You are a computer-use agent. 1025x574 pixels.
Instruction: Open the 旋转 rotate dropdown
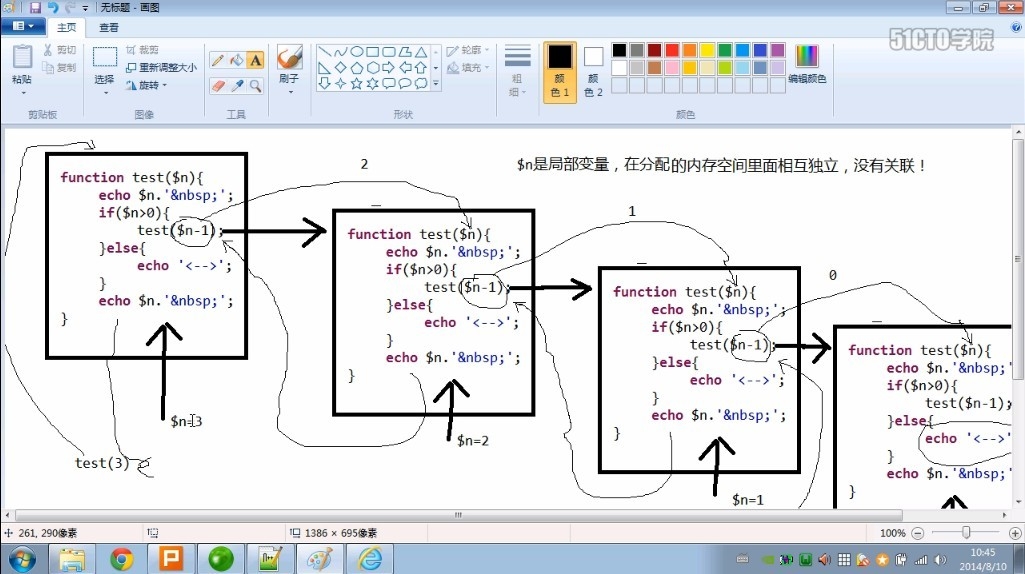[146, 85]
